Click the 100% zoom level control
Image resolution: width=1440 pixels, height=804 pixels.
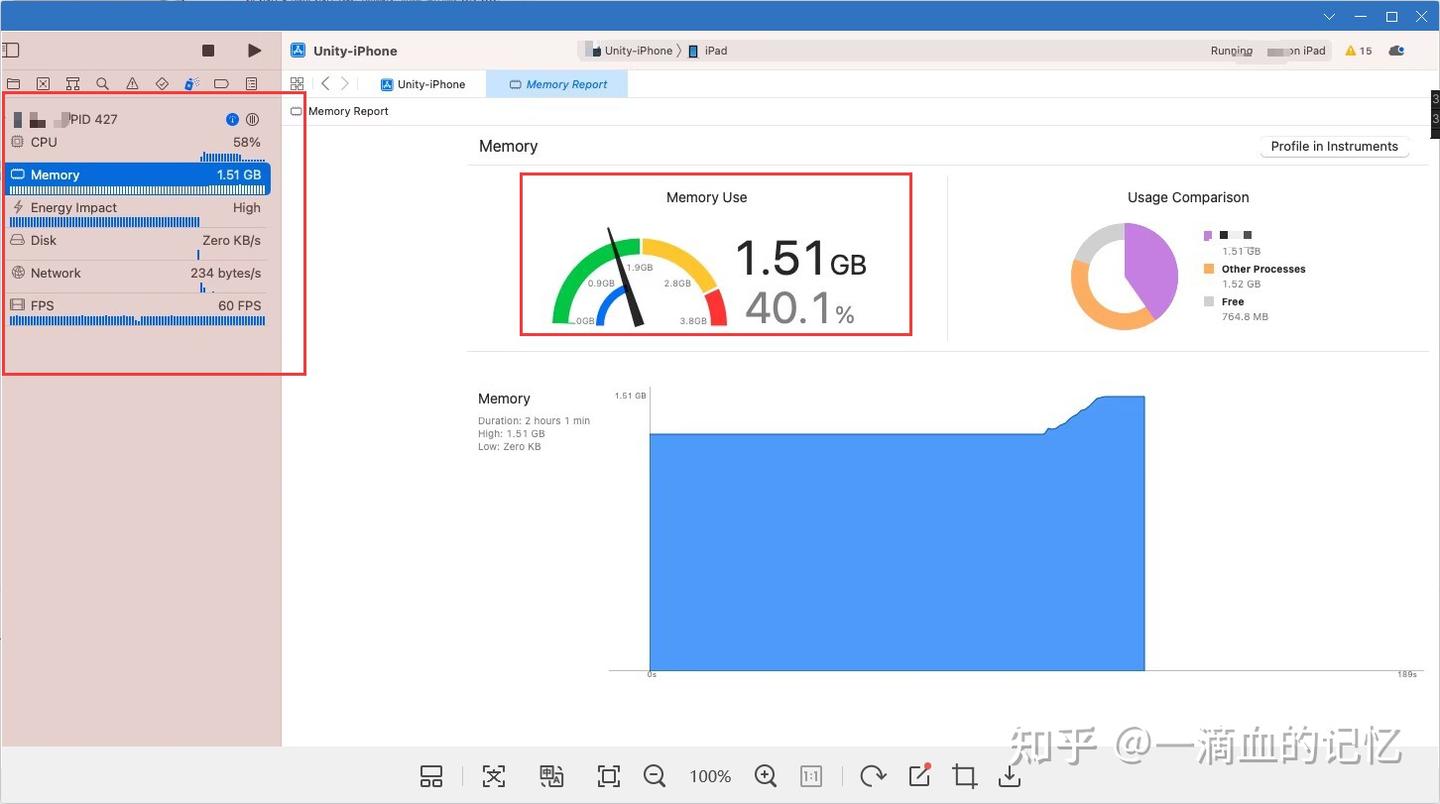pyautogui.click(x=709, y=776)
